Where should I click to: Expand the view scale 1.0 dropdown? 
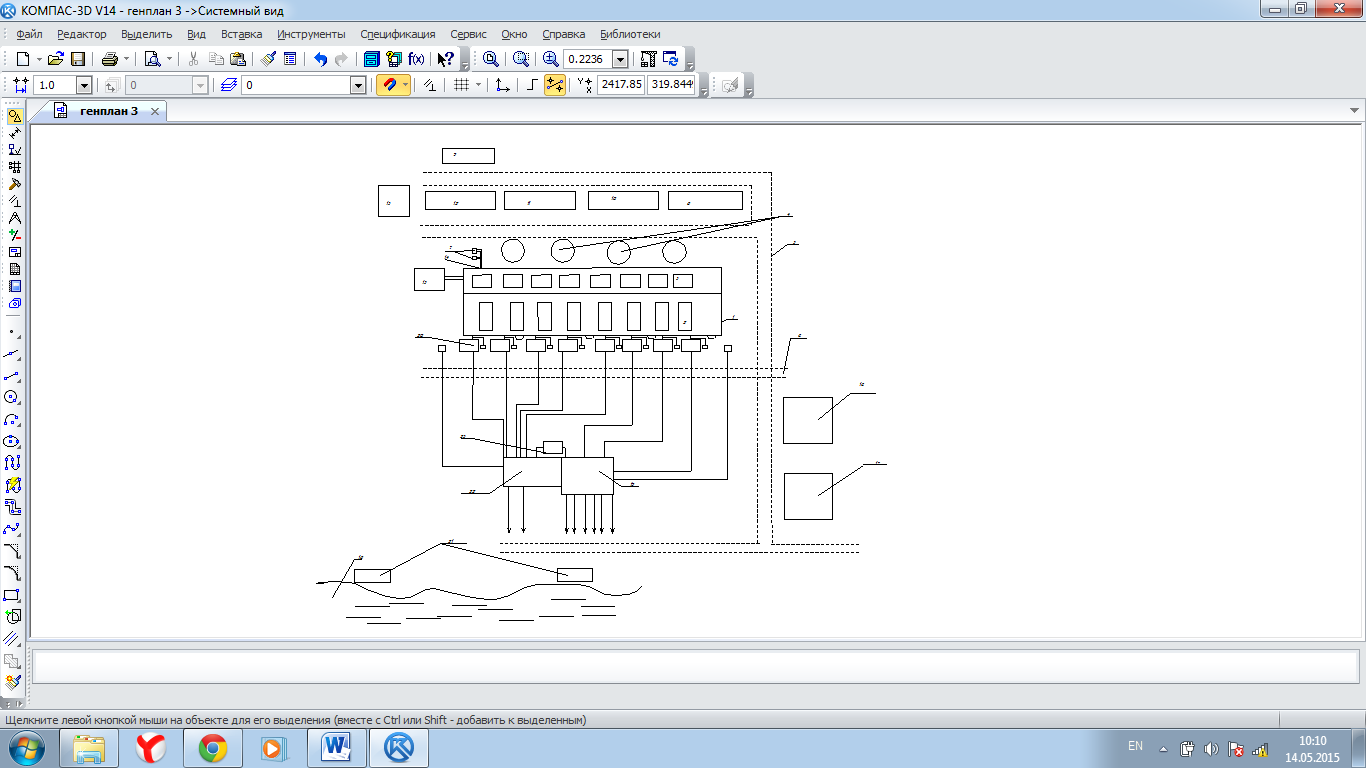(x=84, y=86)
